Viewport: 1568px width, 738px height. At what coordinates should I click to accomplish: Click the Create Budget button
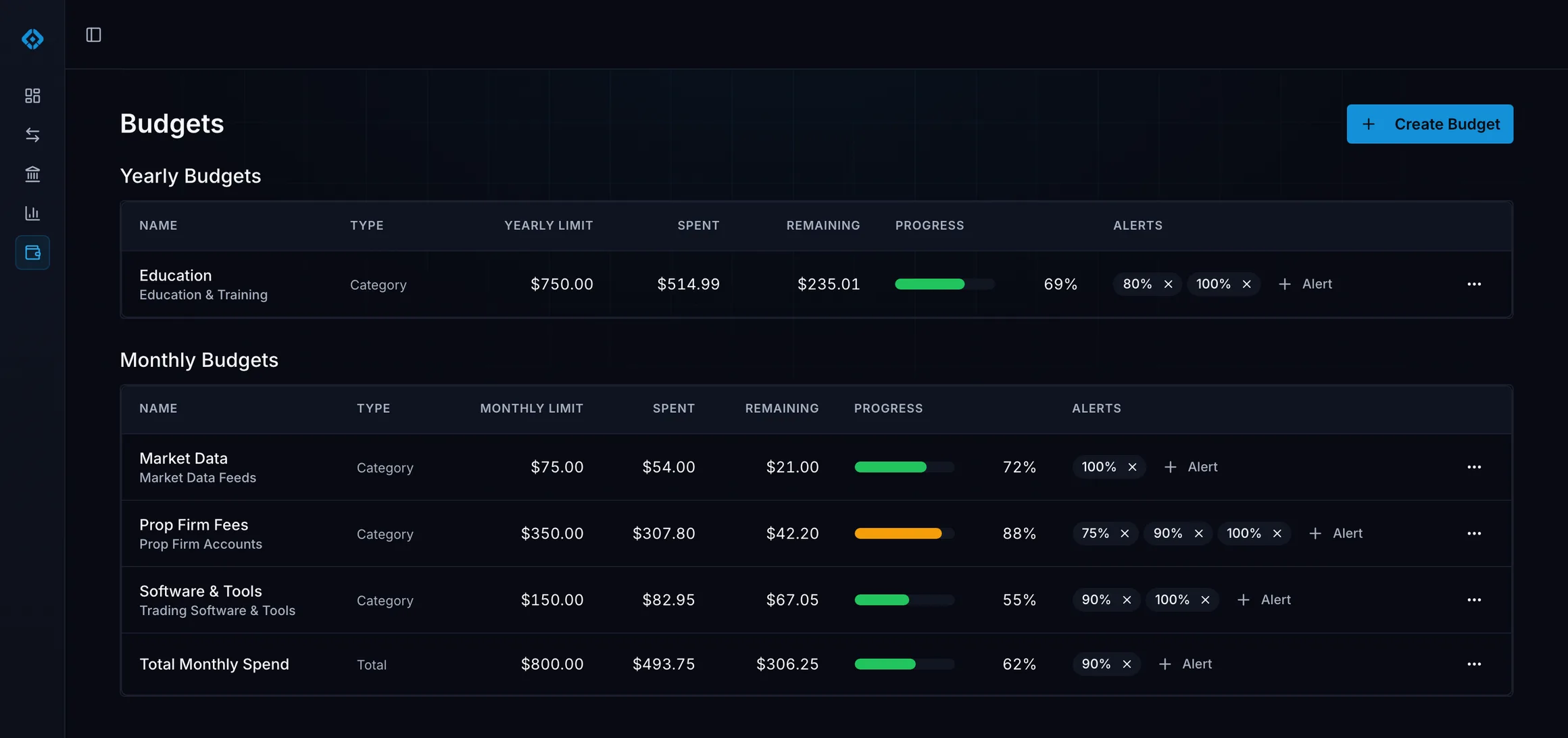click(x=1429, y=124)
